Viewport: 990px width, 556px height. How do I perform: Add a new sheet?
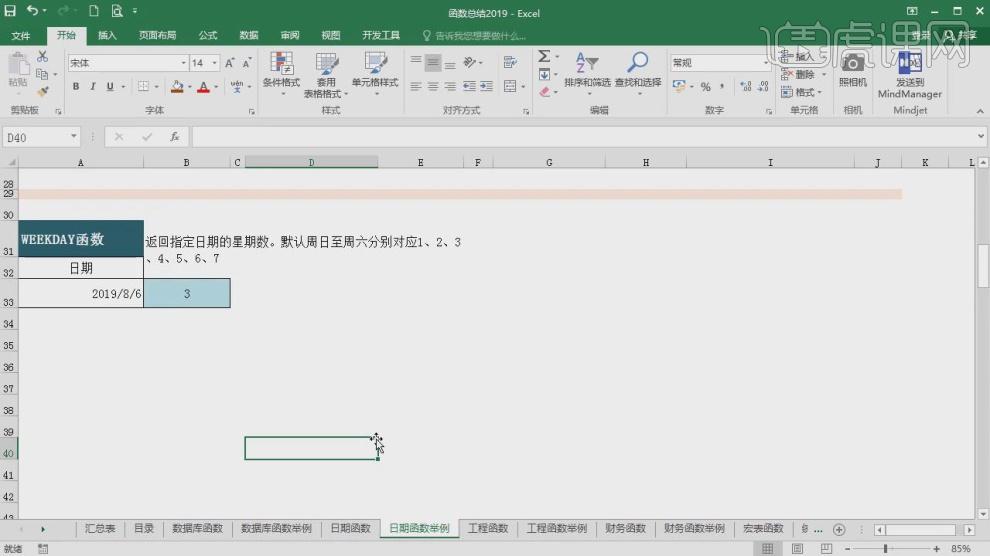coord(839,529)
